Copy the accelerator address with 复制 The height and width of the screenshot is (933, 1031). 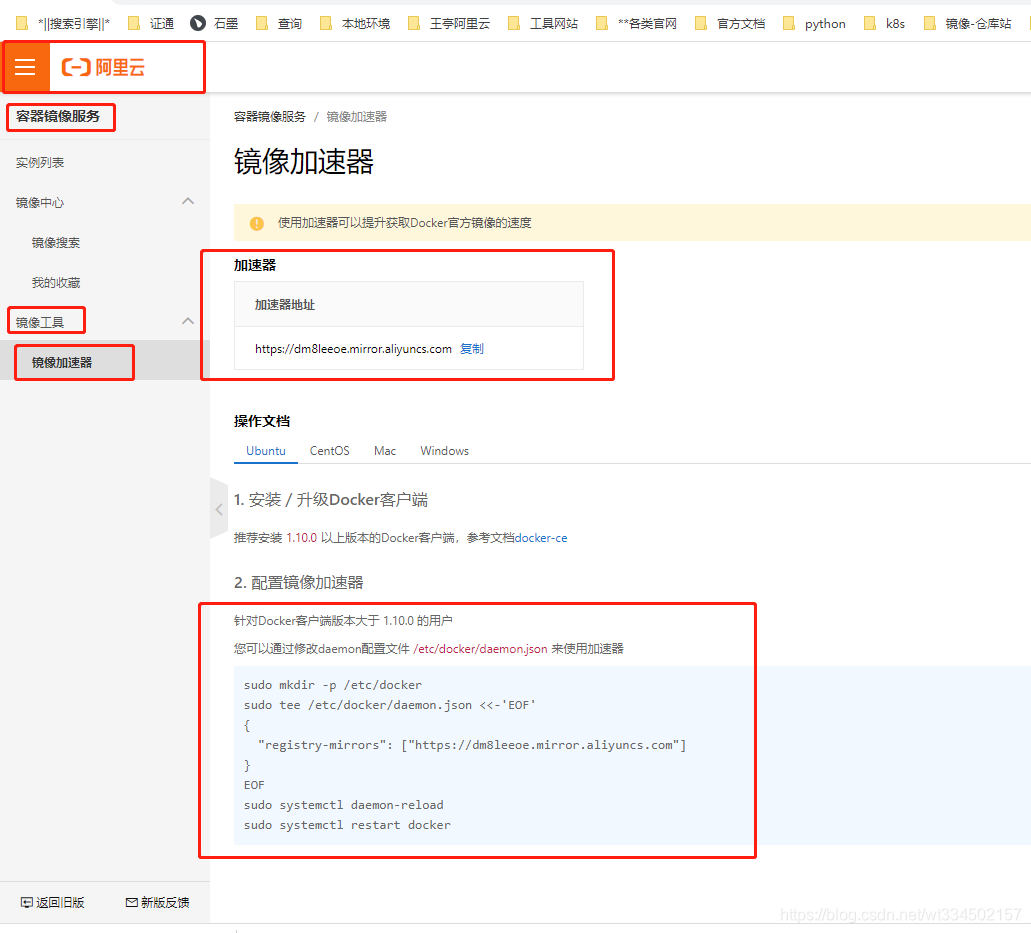point(471,347)
